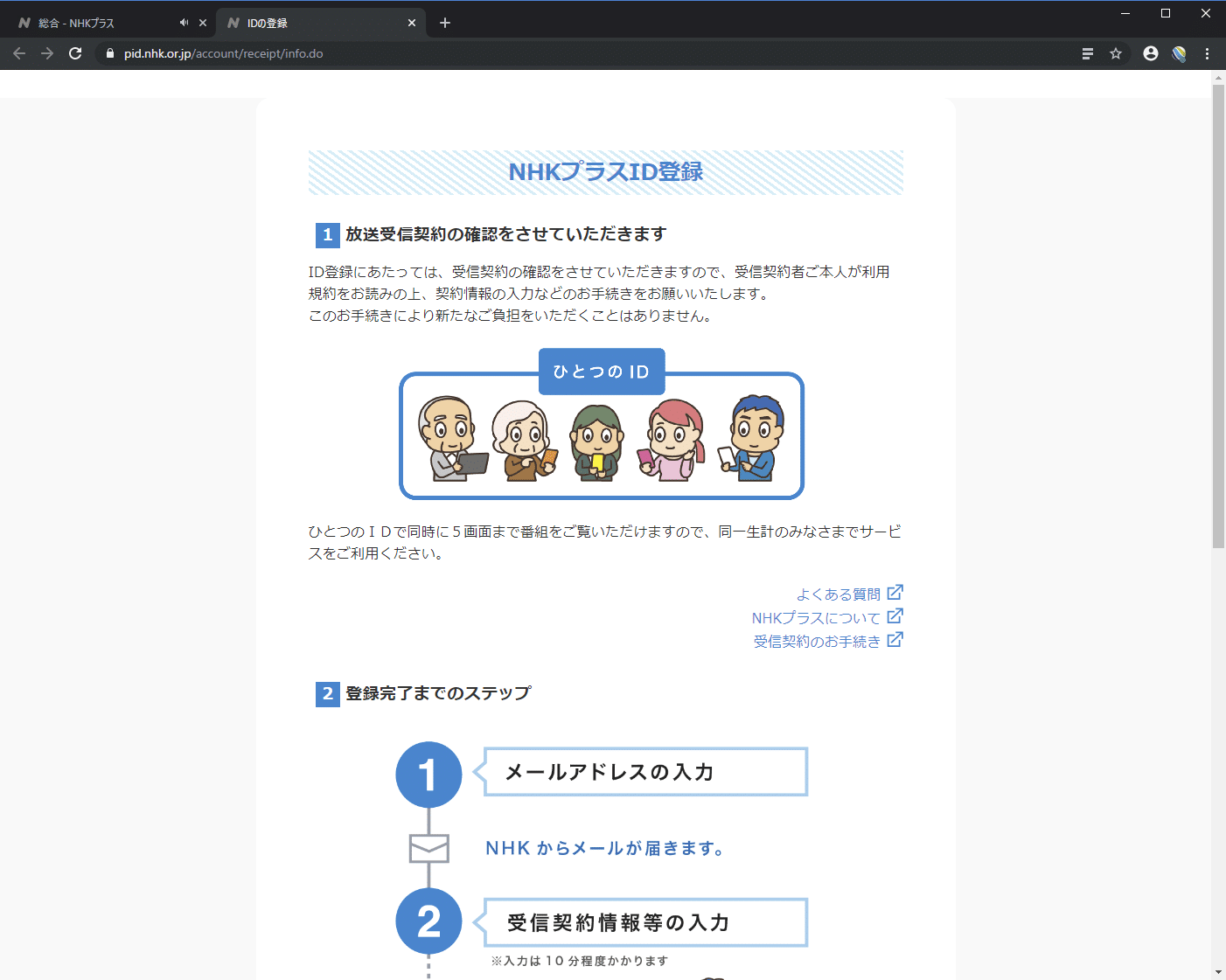
Task: Maximize the Chrome window
Action: click(x=1166, y=13)
